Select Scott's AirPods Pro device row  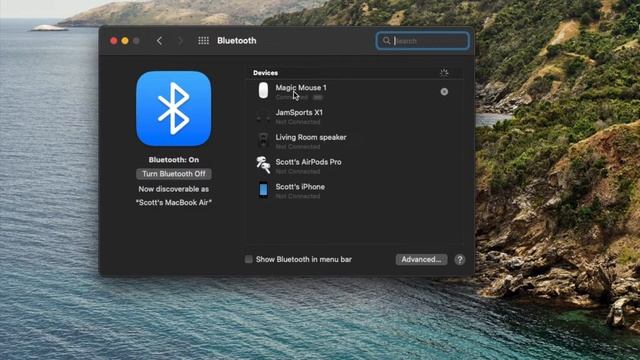354,166
